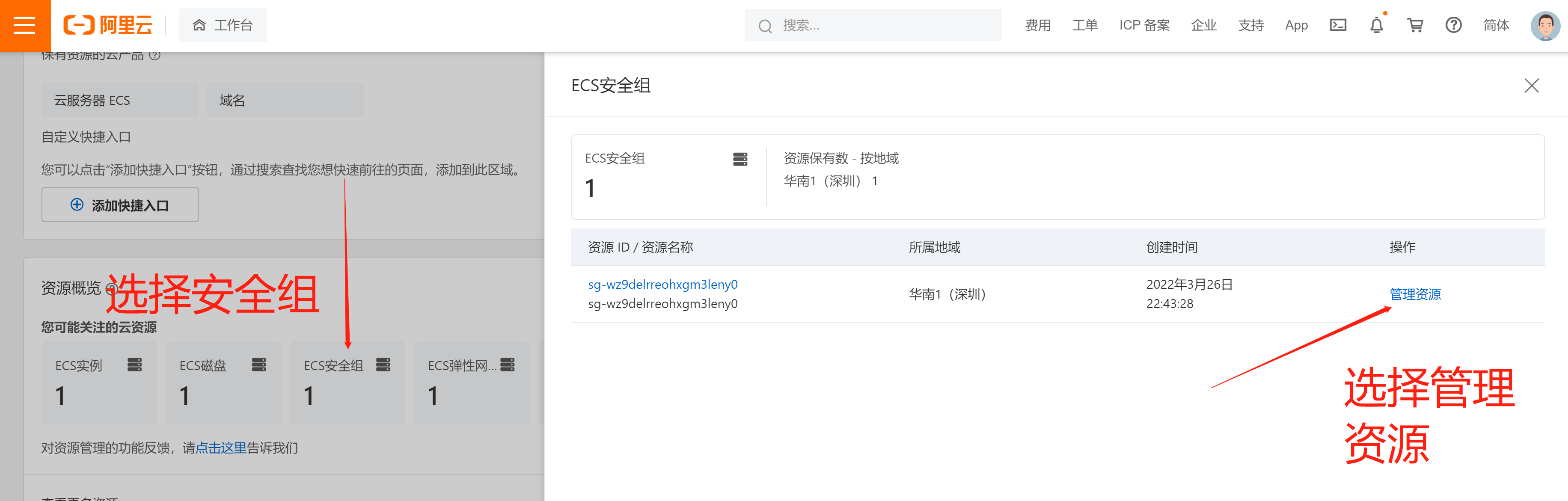The width and height of the screenshot is (1568, 501).
Task: Click 添加快捷入口 button
Action: click(120, 205)
